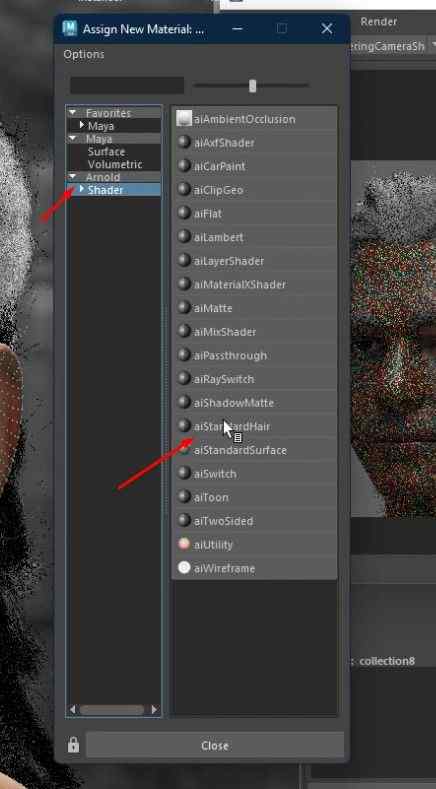Screen dimensions: 436x789
Task: Select the aiCarPaint text label
Action: point(220,166)
